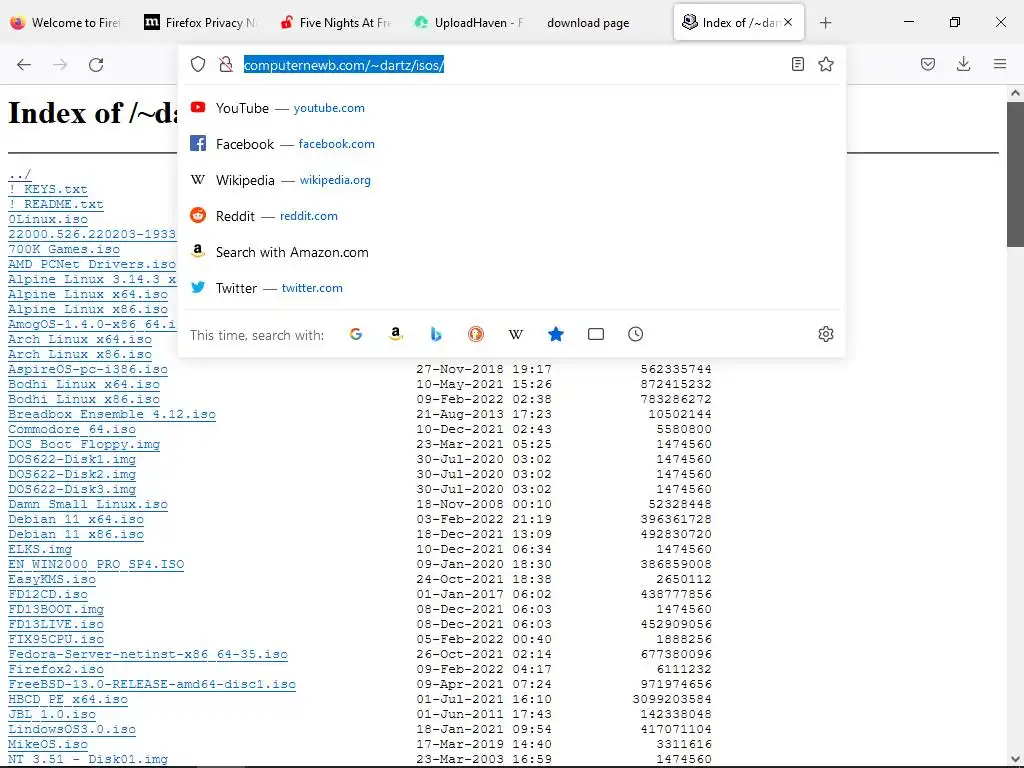Switch to the UploadHaven tab

pos(470,22)
